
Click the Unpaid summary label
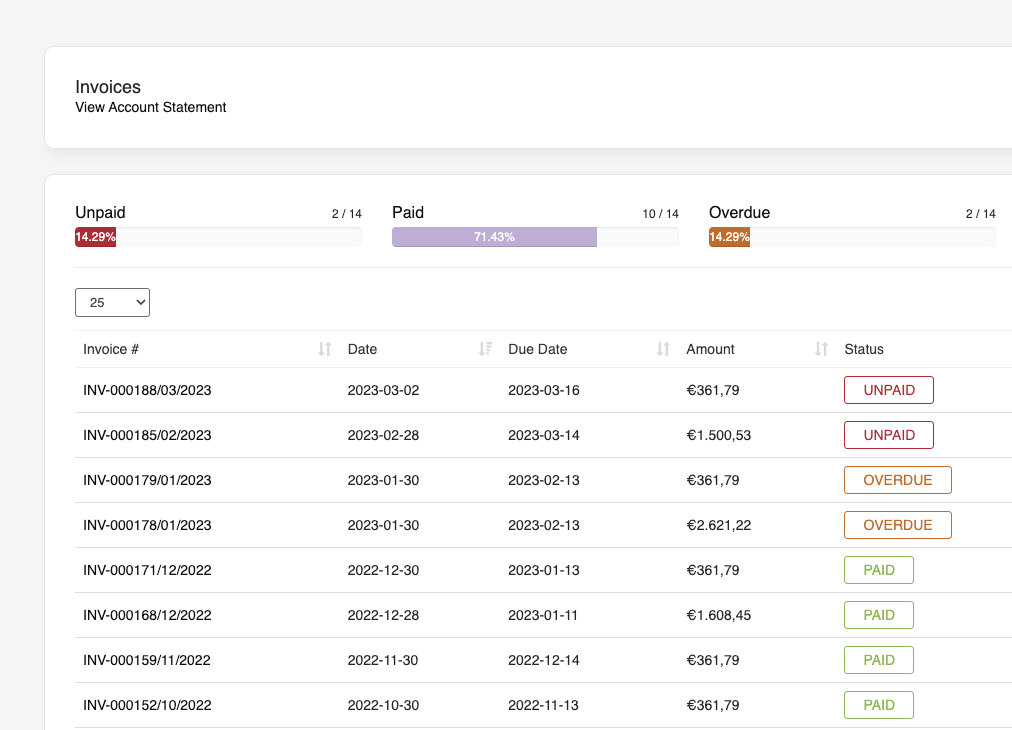click(x=100, y=212)
